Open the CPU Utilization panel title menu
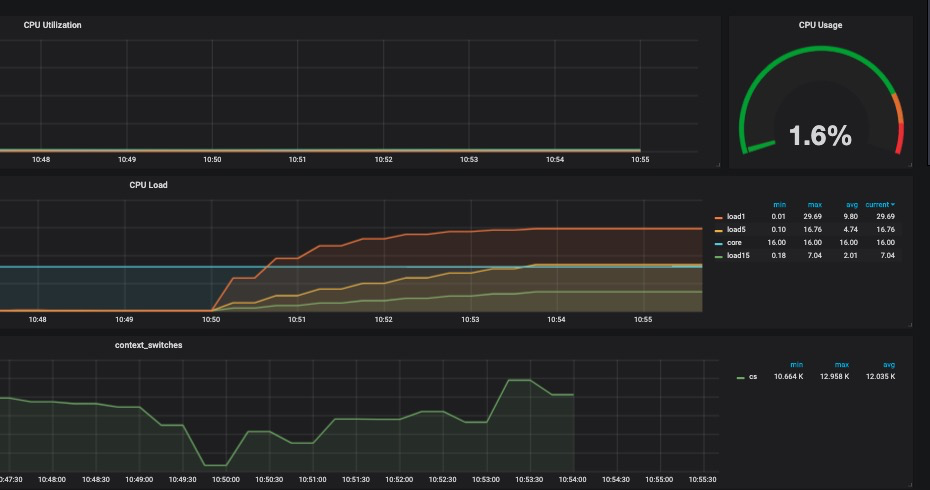The width and height of the screenshot is (930, 490). click(52, 25)
